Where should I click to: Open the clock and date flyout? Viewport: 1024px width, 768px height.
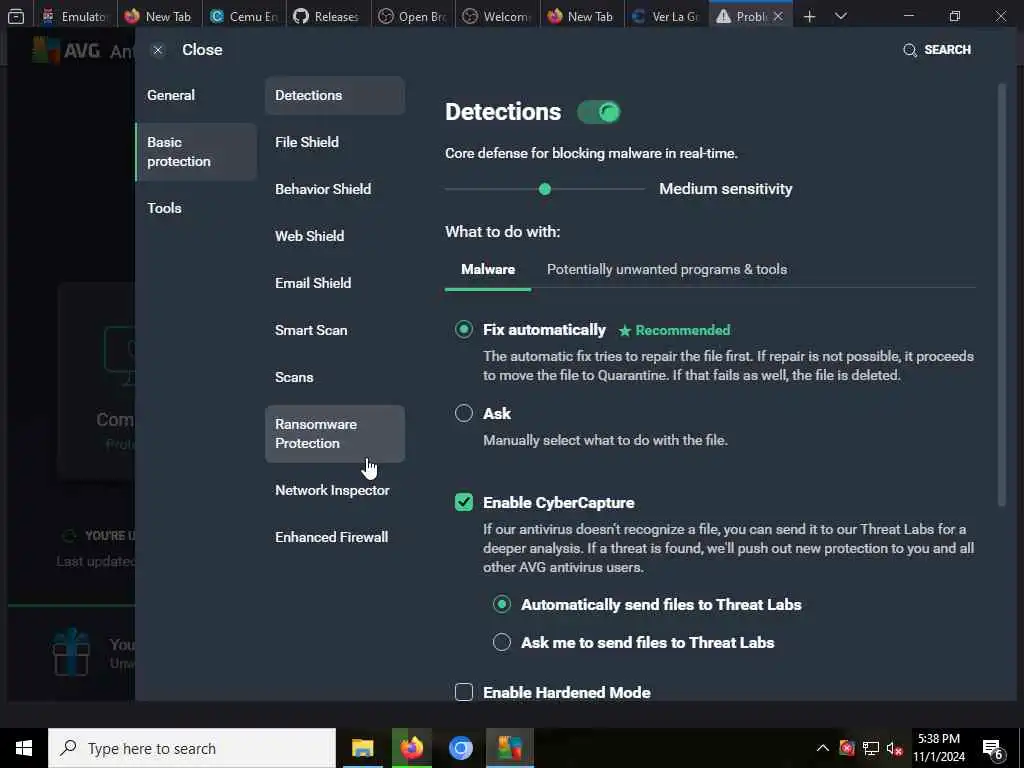click(x=938, y=748)
